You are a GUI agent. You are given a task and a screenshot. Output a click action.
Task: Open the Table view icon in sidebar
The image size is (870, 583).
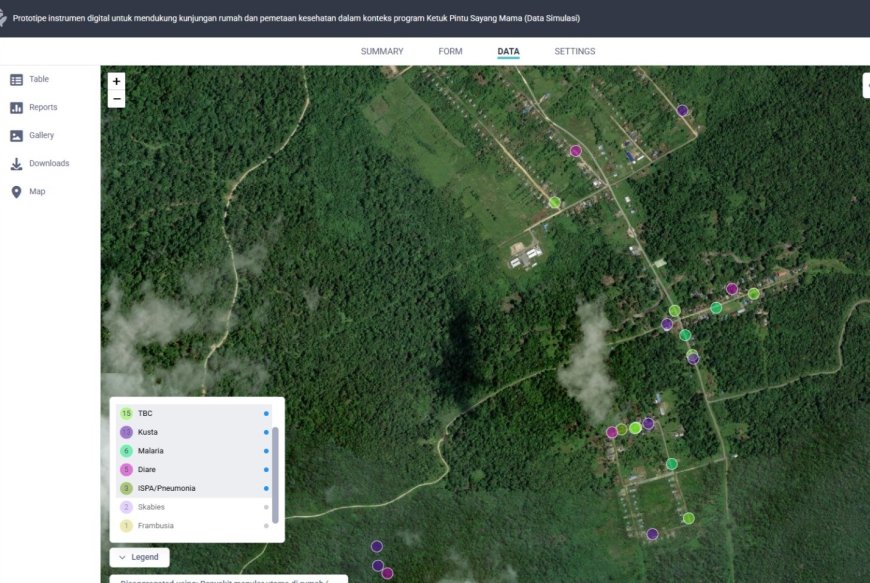click(x=17, y=80)
